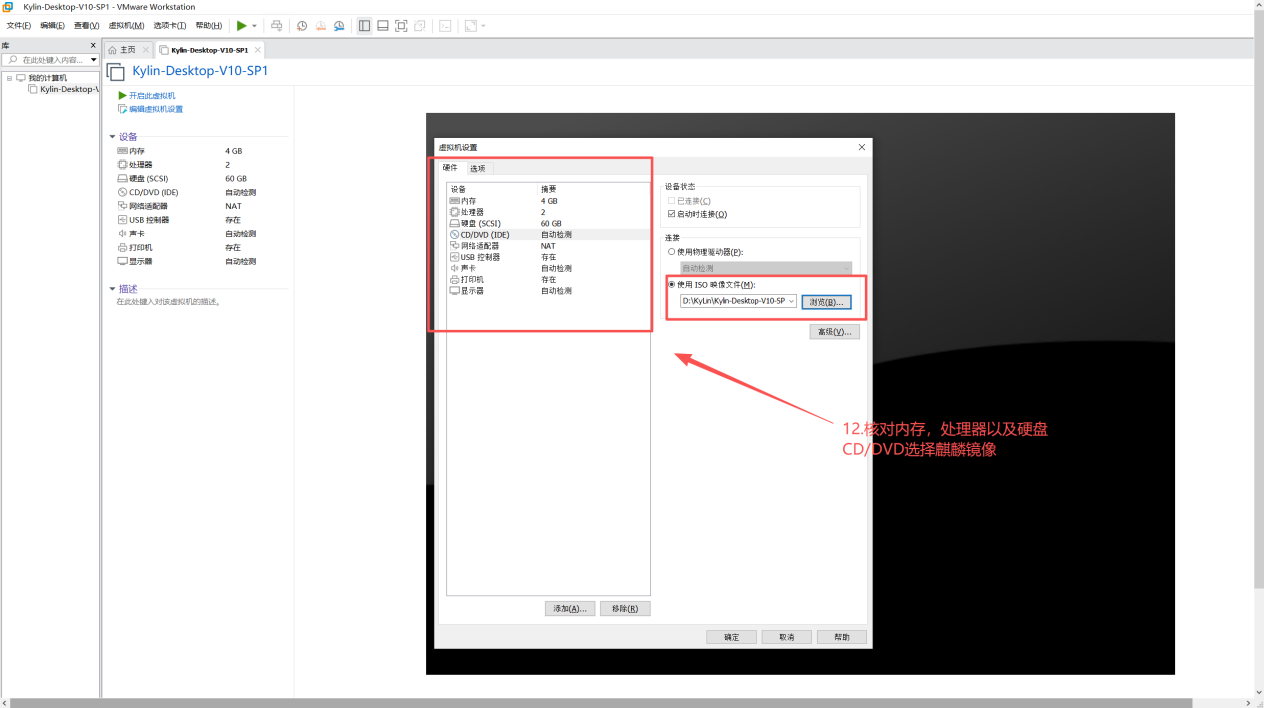Image resolution: width=1264 pixels, height=708 pixels.
Task: Select 使用物理驱动器 radio button
Action: point(671,252)
